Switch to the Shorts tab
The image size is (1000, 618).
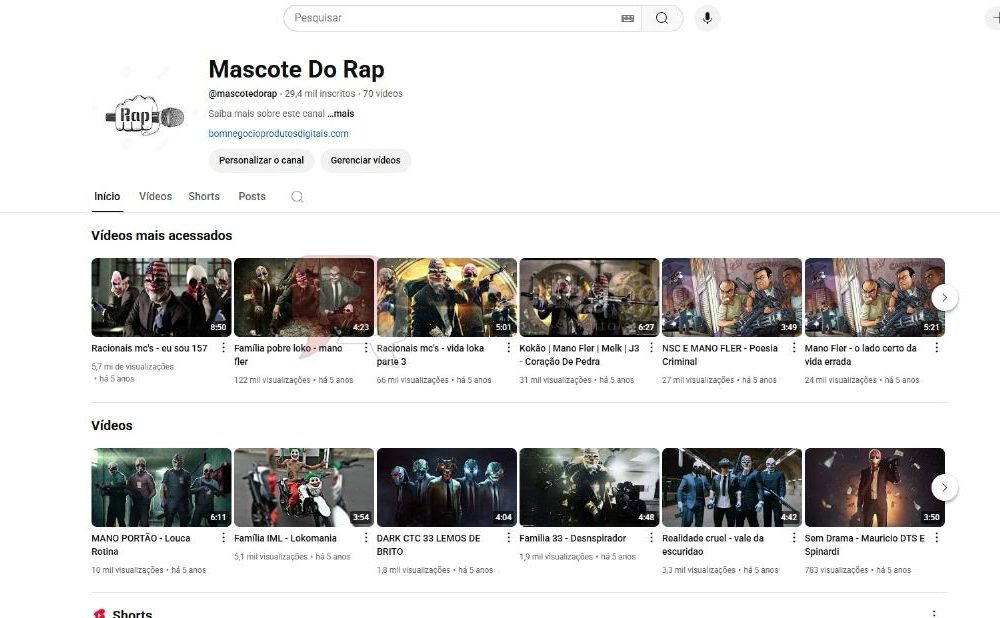click(x=204, y=196)
